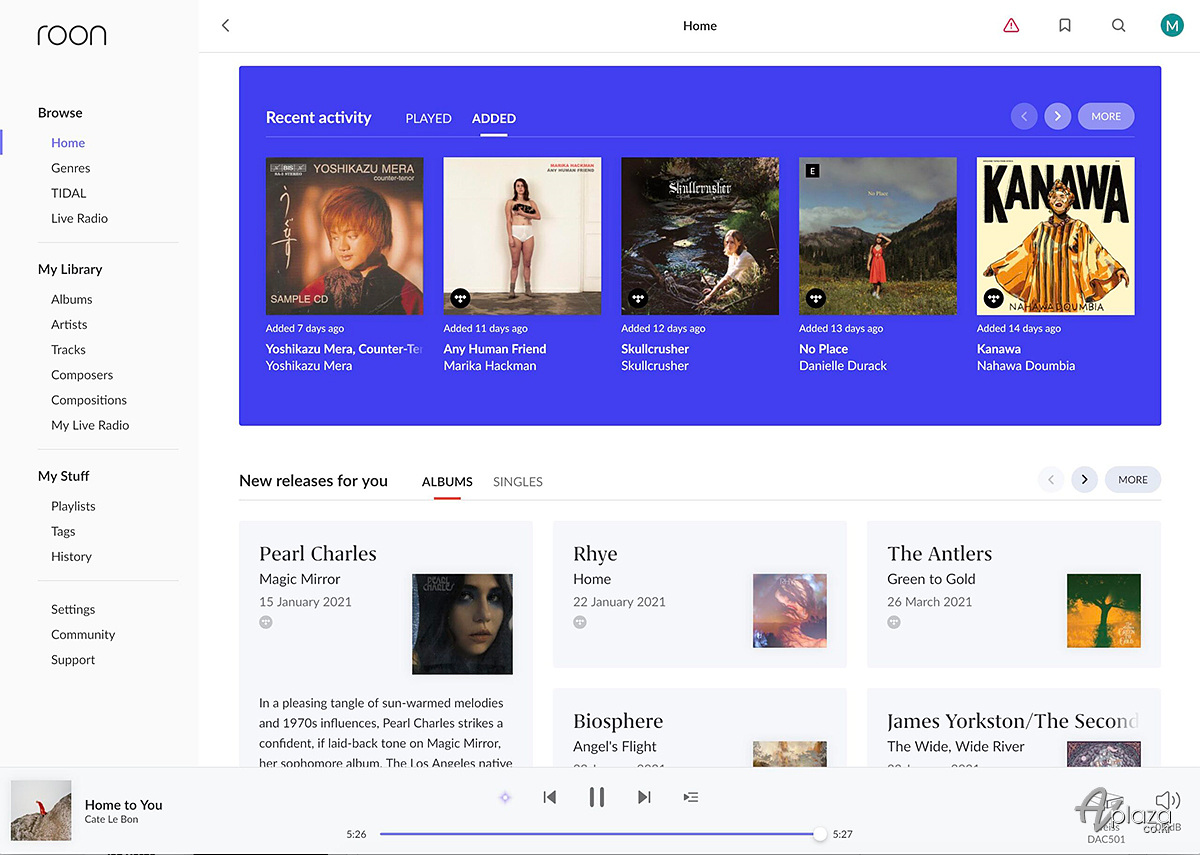Image resolution: width=1200 pixels, height=855 pixels.
Task: Open Composers in My Library
Action: (x=82, y=375)
